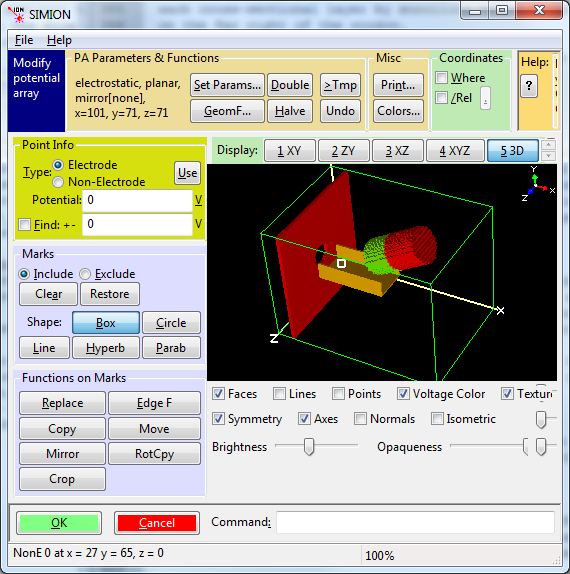
Task: Select the Circle shape
Action: pyautogui.click(x=171, y=323)
